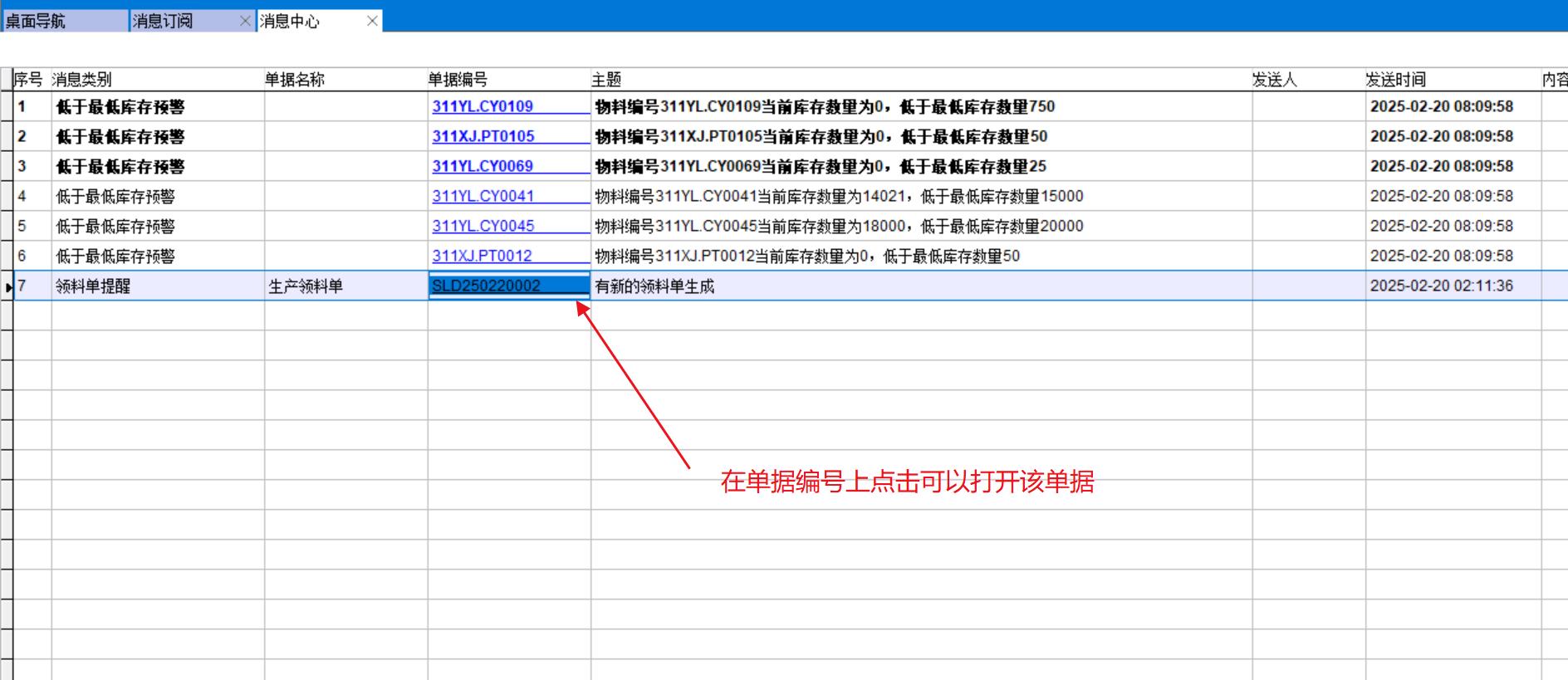Click the 单据名称 column header
This screenshot has height=680, width=1568.
[x=295, y=80]
